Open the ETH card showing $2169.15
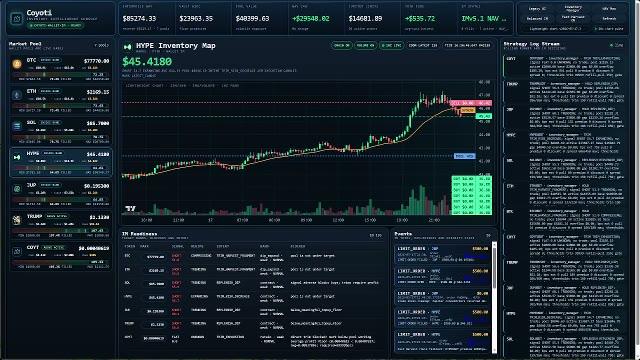Viewport: 640px width, 360px height. pyautogui.click(x=61, y=100)
